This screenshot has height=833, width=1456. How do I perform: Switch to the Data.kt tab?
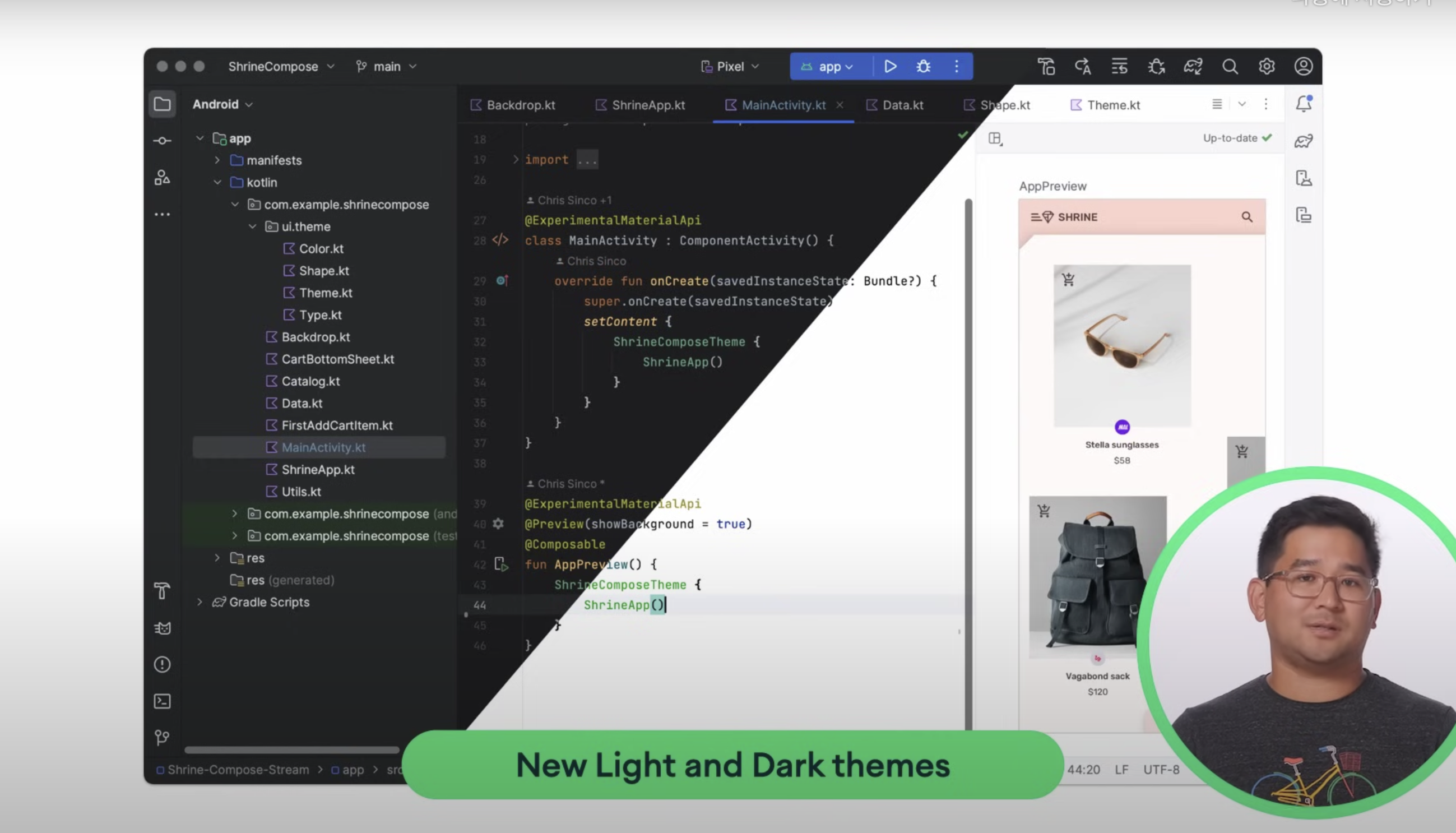[x=895, y=105]
